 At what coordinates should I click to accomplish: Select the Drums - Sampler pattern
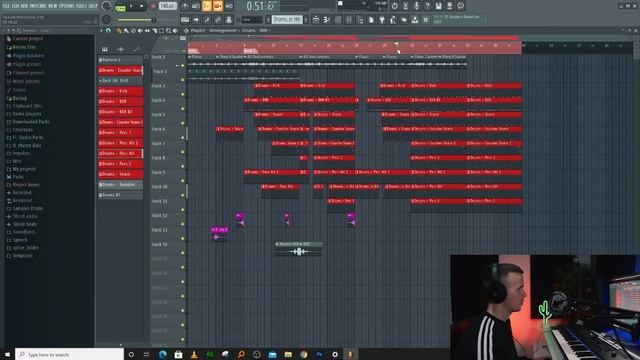click(120, 185)
